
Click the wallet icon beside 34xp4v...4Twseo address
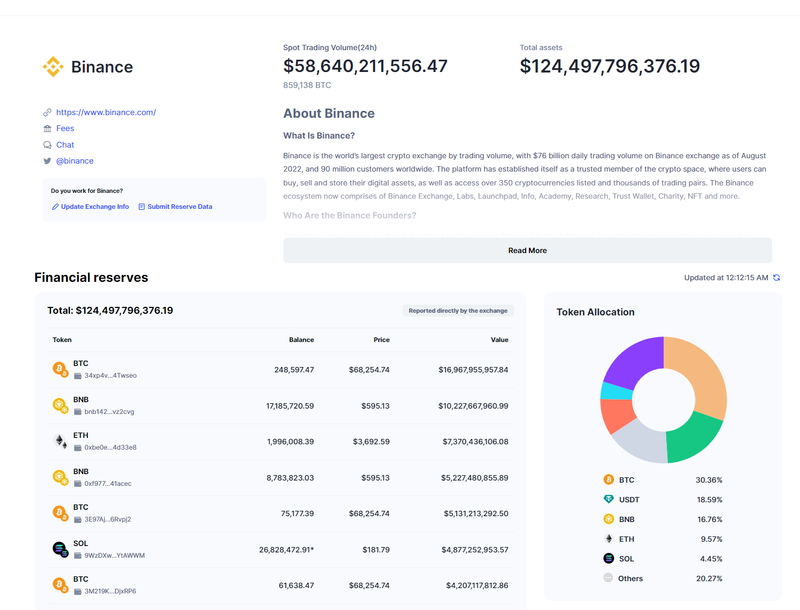[x=78, y=376]
